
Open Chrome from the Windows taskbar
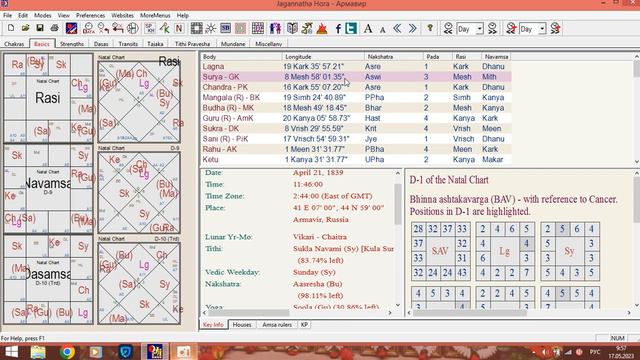click(x=67, y=352)
